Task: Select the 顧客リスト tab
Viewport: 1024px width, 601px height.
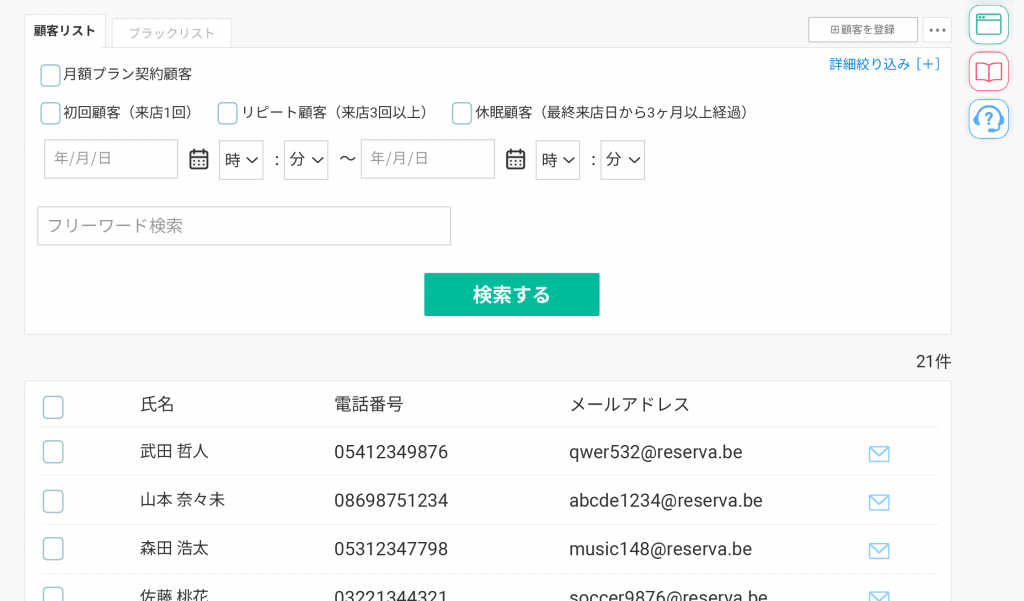Action: tap(65, 31)
